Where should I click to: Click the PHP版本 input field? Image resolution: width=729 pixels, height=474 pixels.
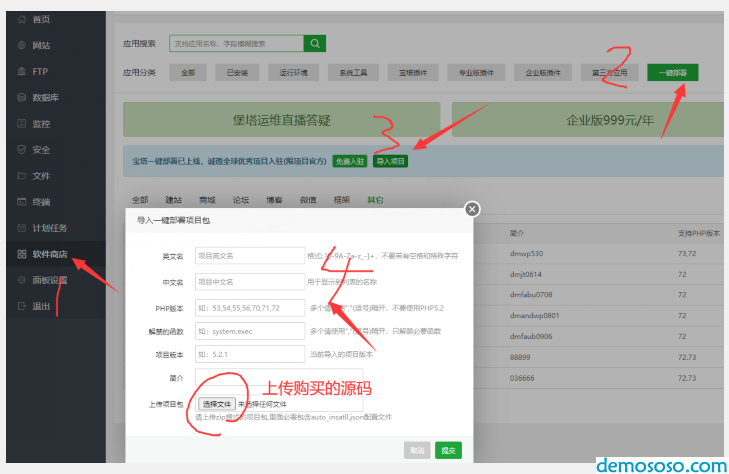250,308
